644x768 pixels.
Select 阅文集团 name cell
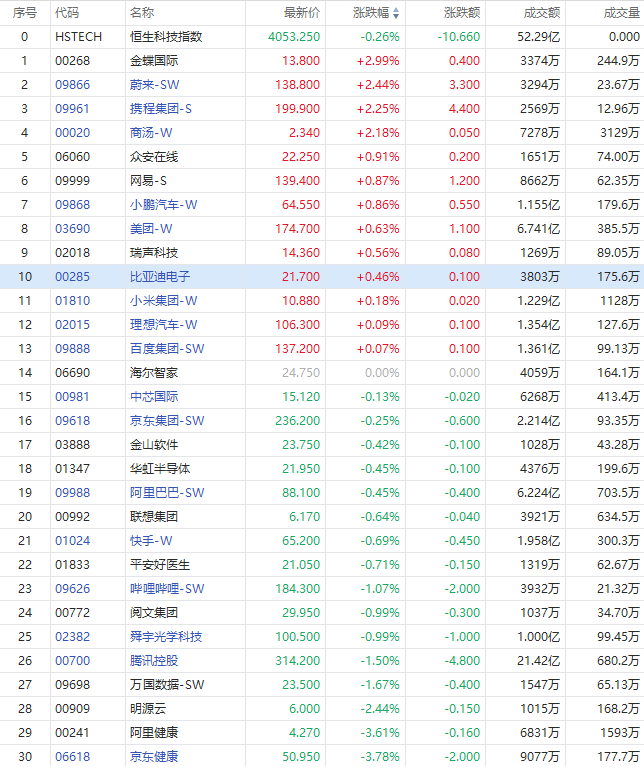tap(154, 613)
